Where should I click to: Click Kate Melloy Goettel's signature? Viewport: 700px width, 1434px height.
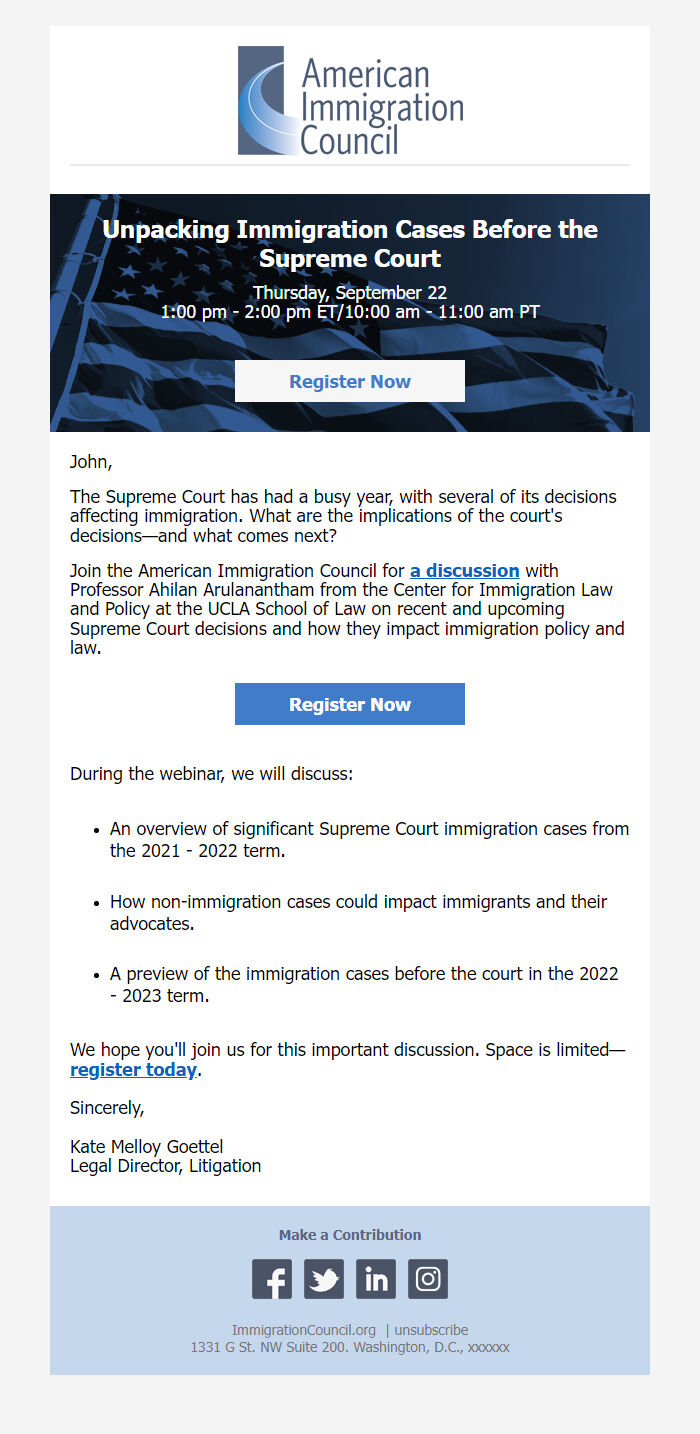tap(145, 1146)
